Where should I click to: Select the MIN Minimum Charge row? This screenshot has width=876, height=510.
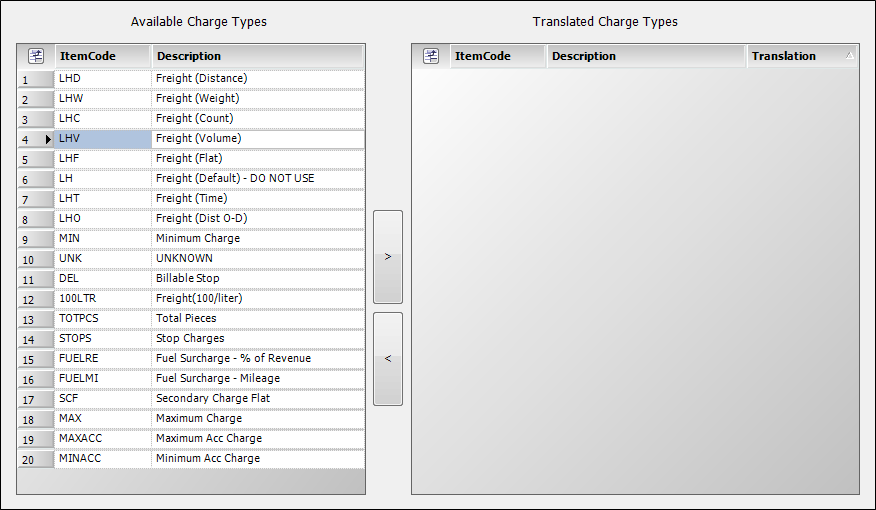pyautogui.click(x=201, y=238)
